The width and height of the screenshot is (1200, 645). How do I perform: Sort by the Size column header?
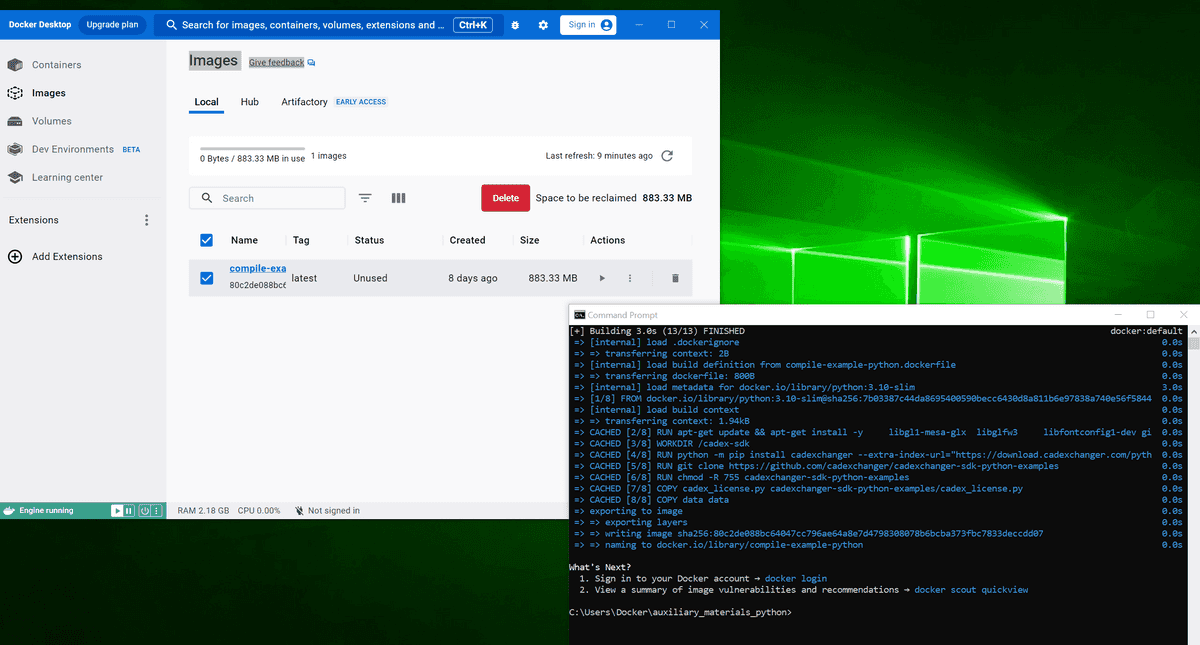tap(530, 240)
